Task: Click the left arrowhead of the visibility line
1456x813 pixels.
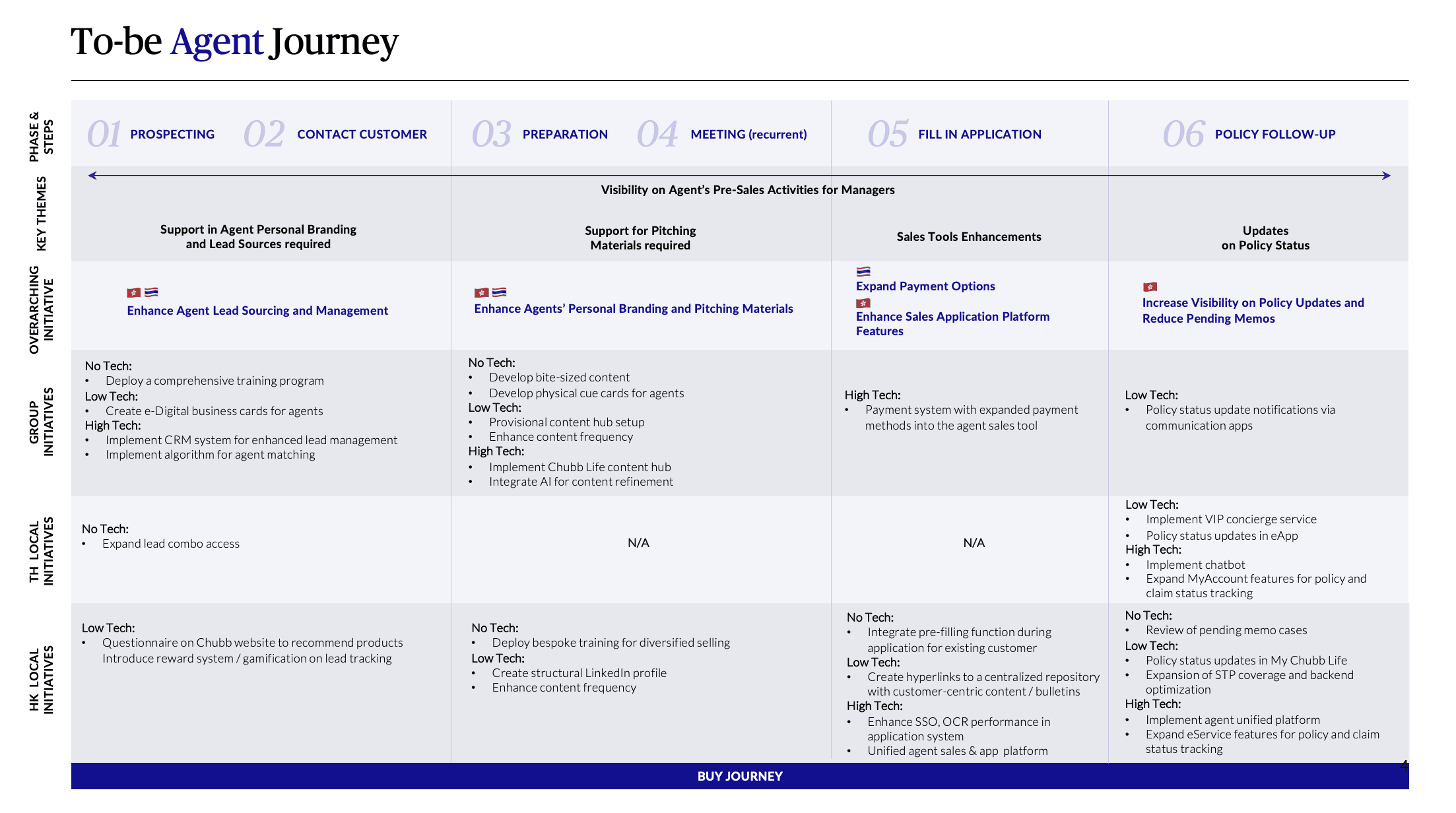Action: (92, 176)
